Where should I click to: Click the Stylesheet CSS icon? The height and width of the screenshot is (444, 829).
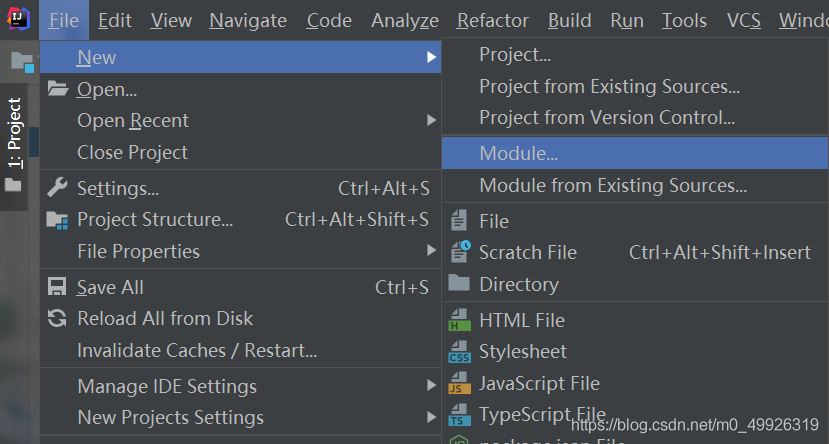(460, 352)
